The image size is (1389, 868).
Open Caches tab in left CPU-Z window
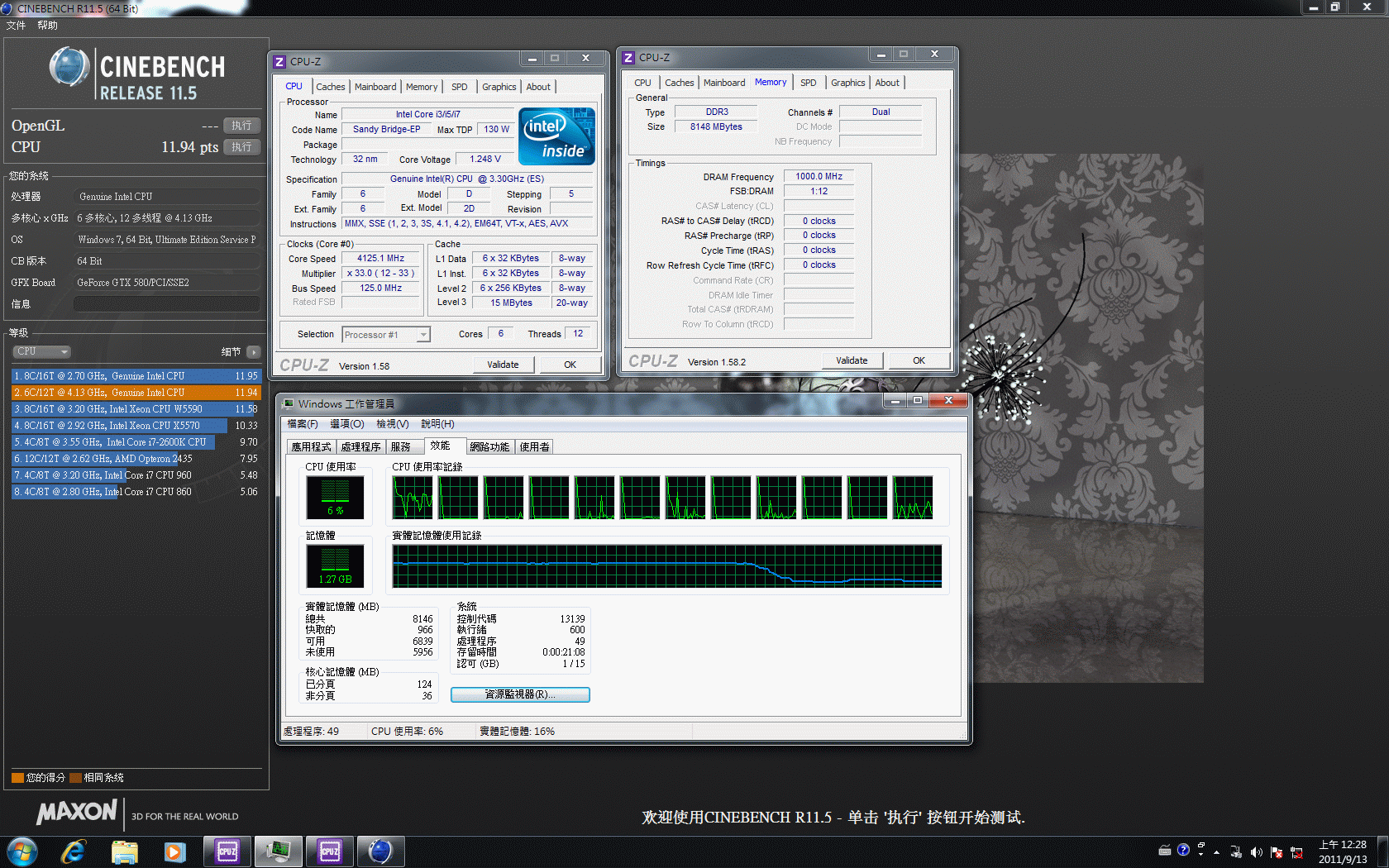pyautogui.click(x=330, y=87)
